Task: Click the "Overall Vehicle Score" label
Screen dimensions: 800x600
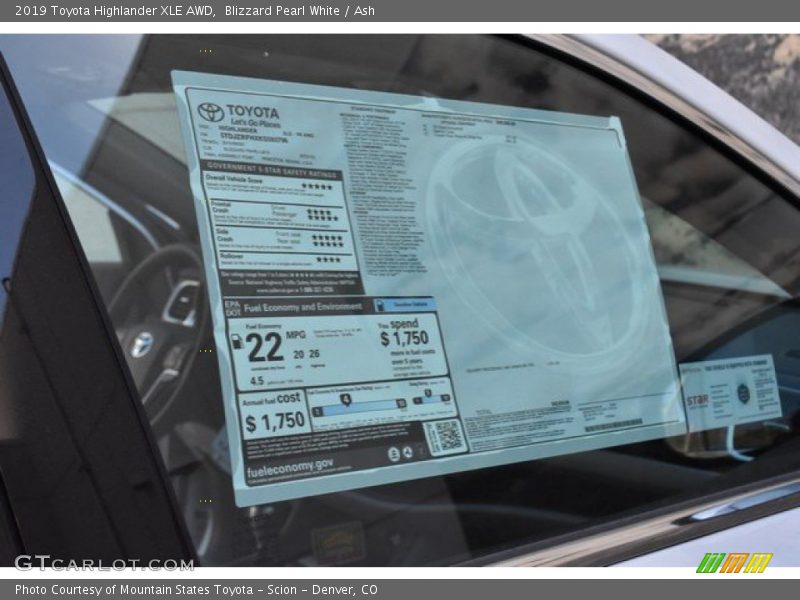Action: (234, 180)
